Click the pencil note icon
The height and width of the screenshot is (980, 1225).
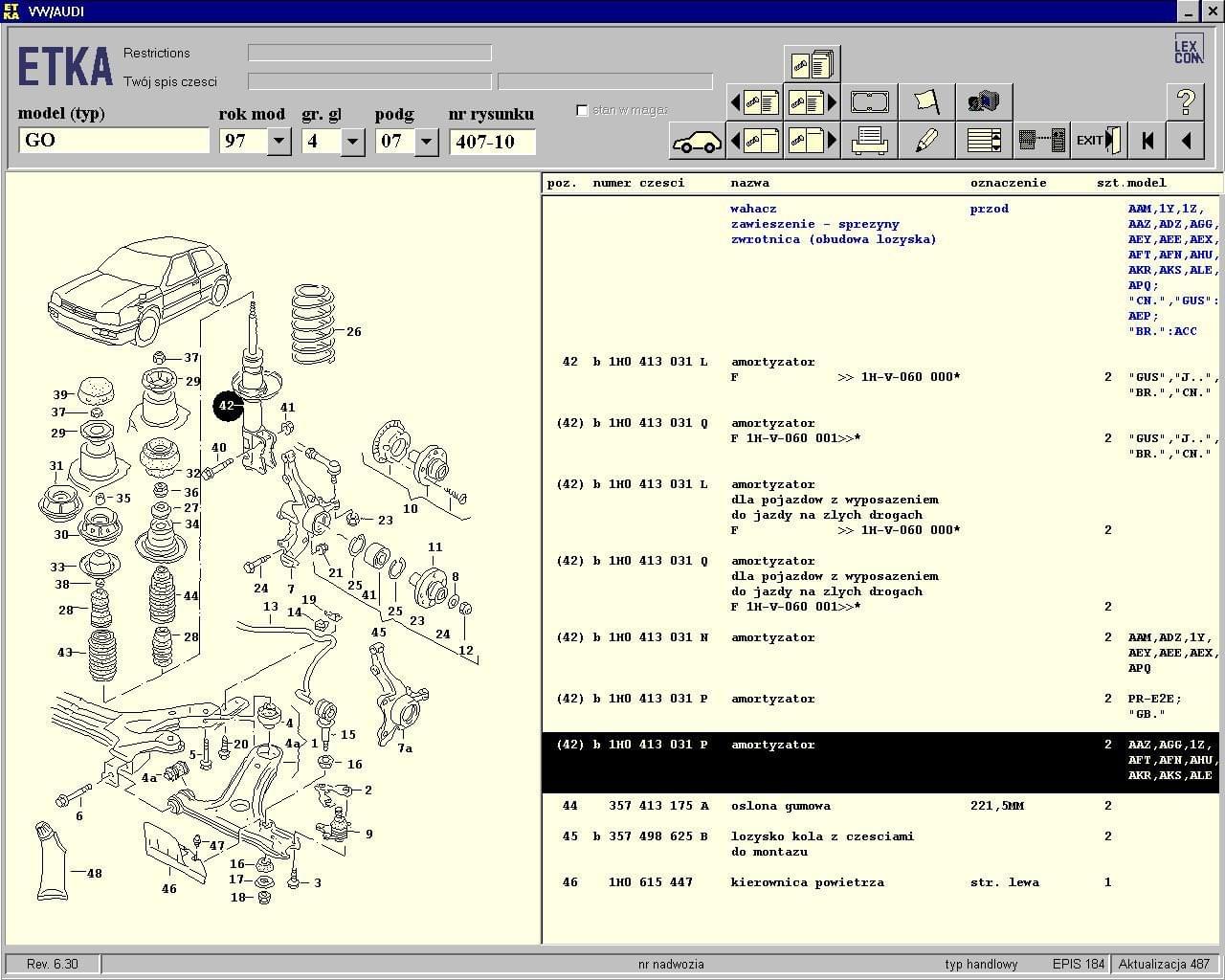pyautogui.click(x=926, y=141)
